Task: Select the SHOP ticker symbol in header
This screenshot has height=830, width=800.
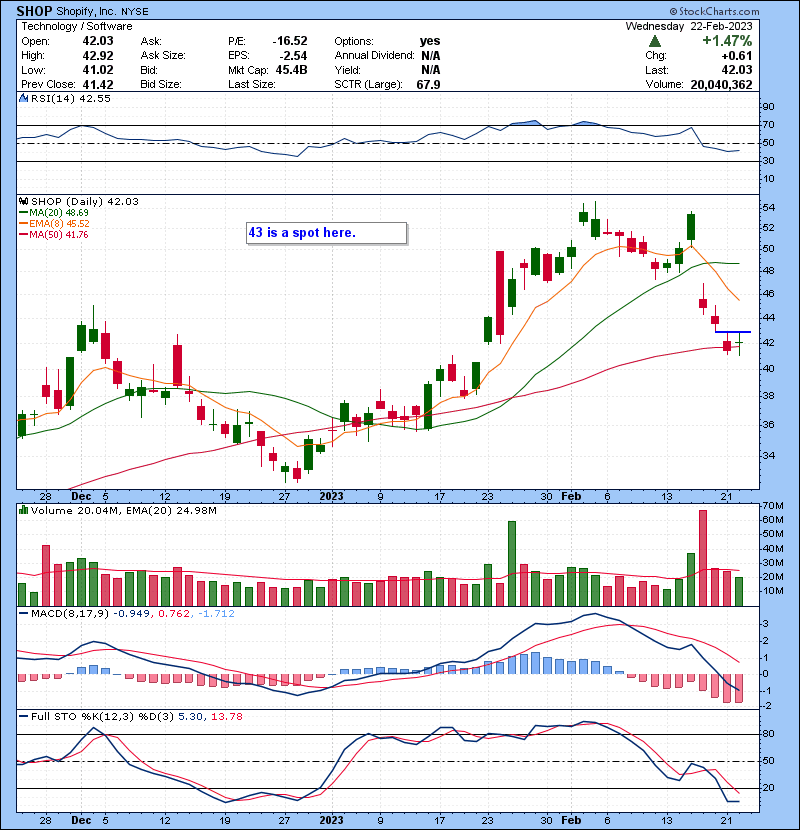Action: (x=34, y=11)
